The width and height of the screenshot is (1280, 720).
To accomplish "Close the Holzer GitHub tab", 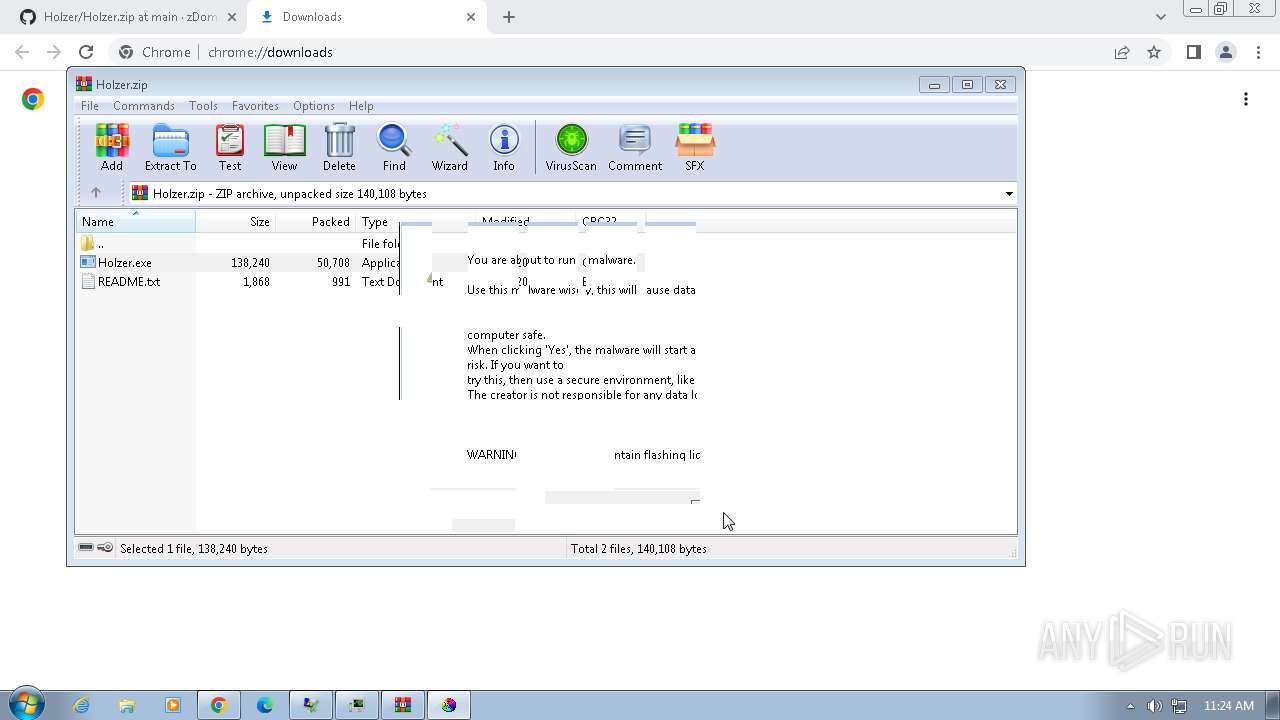I will coord(232,17).
